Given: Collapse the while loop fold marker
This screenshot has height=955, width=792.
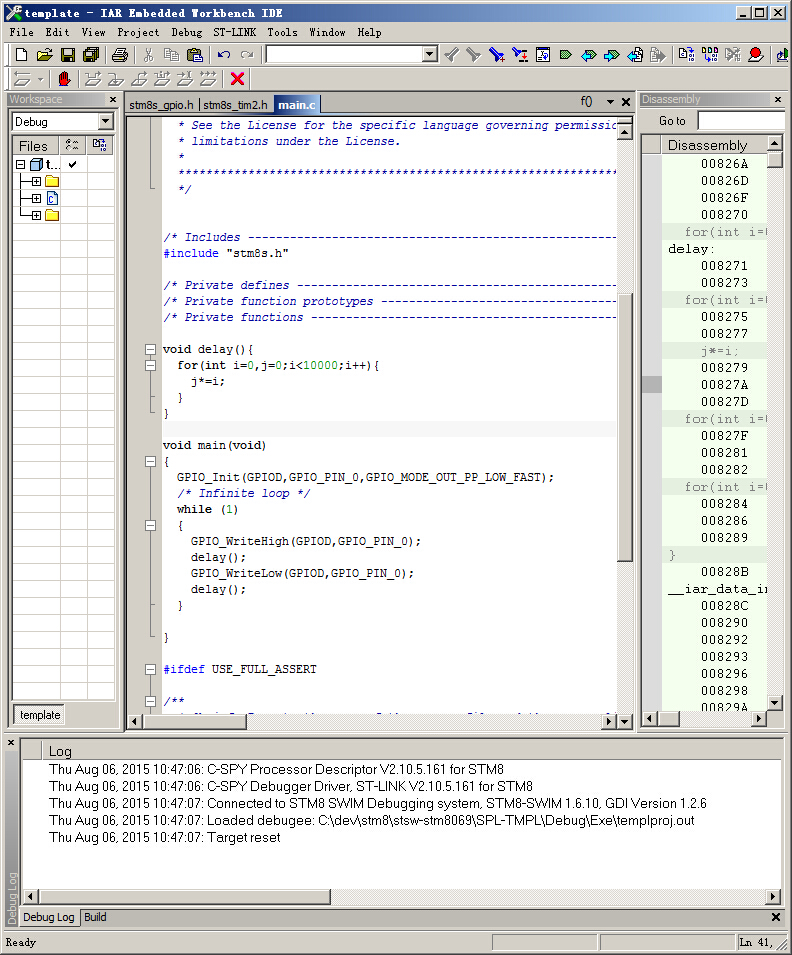Looking at the screenshot, I should pos(151,526).
